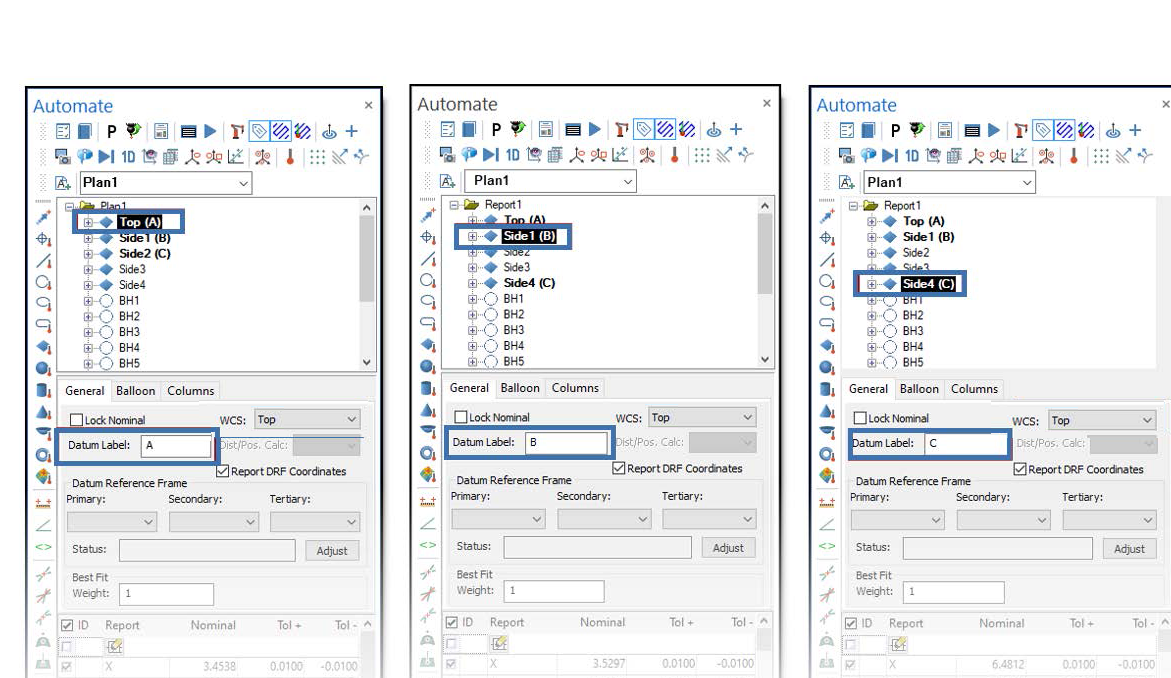Select the circle feature icon in middle panel sidebar
The width and height of the screenshot is (1171, 678).
428,281
